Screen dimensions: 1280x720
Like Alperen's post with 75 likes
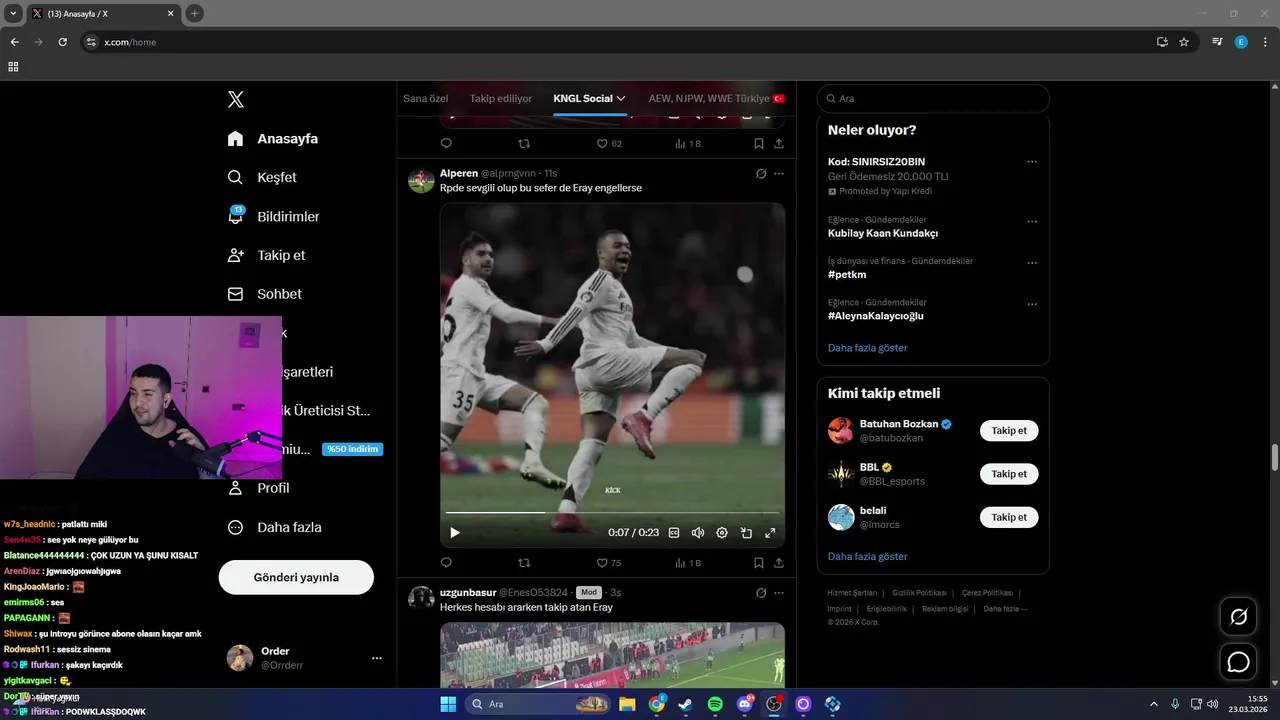tap(609, 563)
